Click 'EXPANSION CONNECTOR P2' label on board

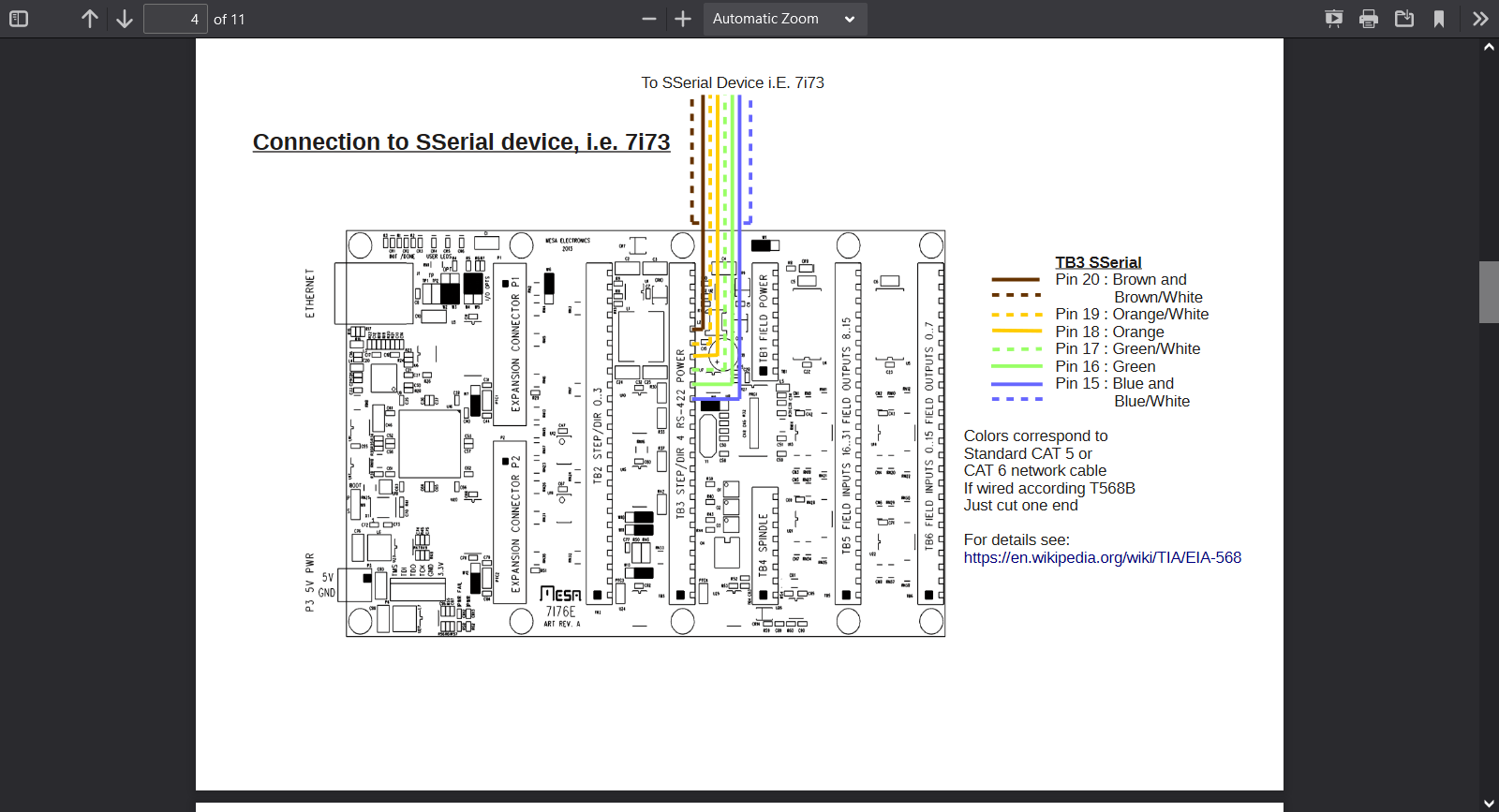[515, 524]
